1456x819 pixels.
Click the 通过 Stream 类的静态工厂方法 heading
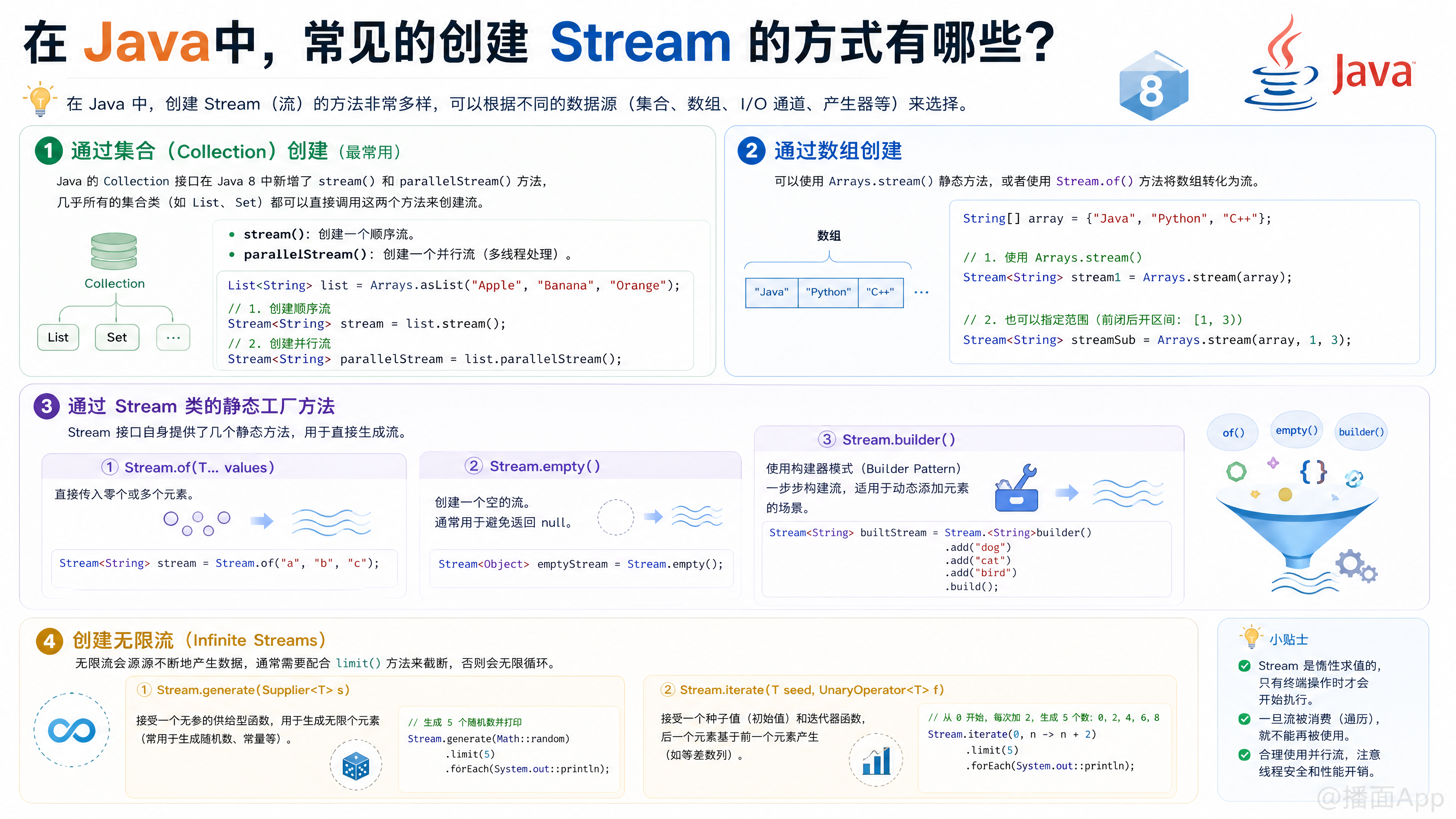[201, 406]
